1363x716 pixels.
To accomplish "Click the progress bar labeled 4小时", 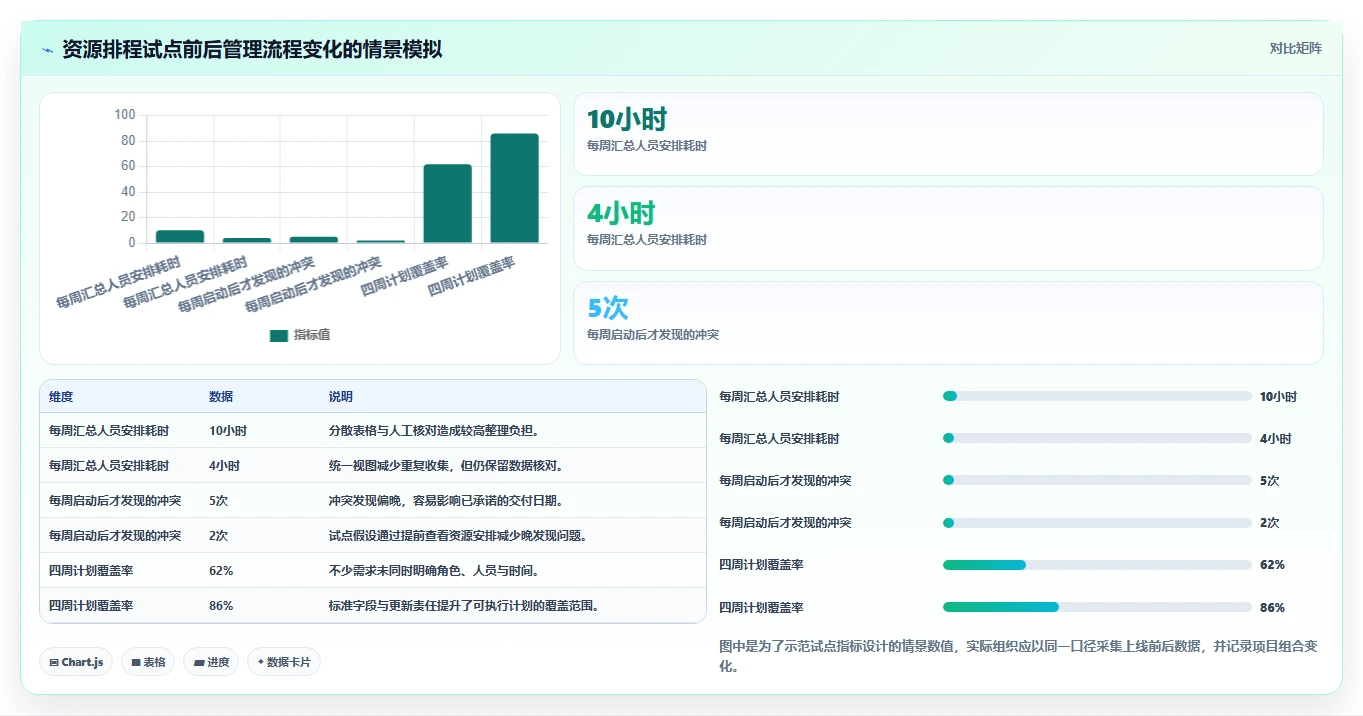I will tap(1097, 439).
